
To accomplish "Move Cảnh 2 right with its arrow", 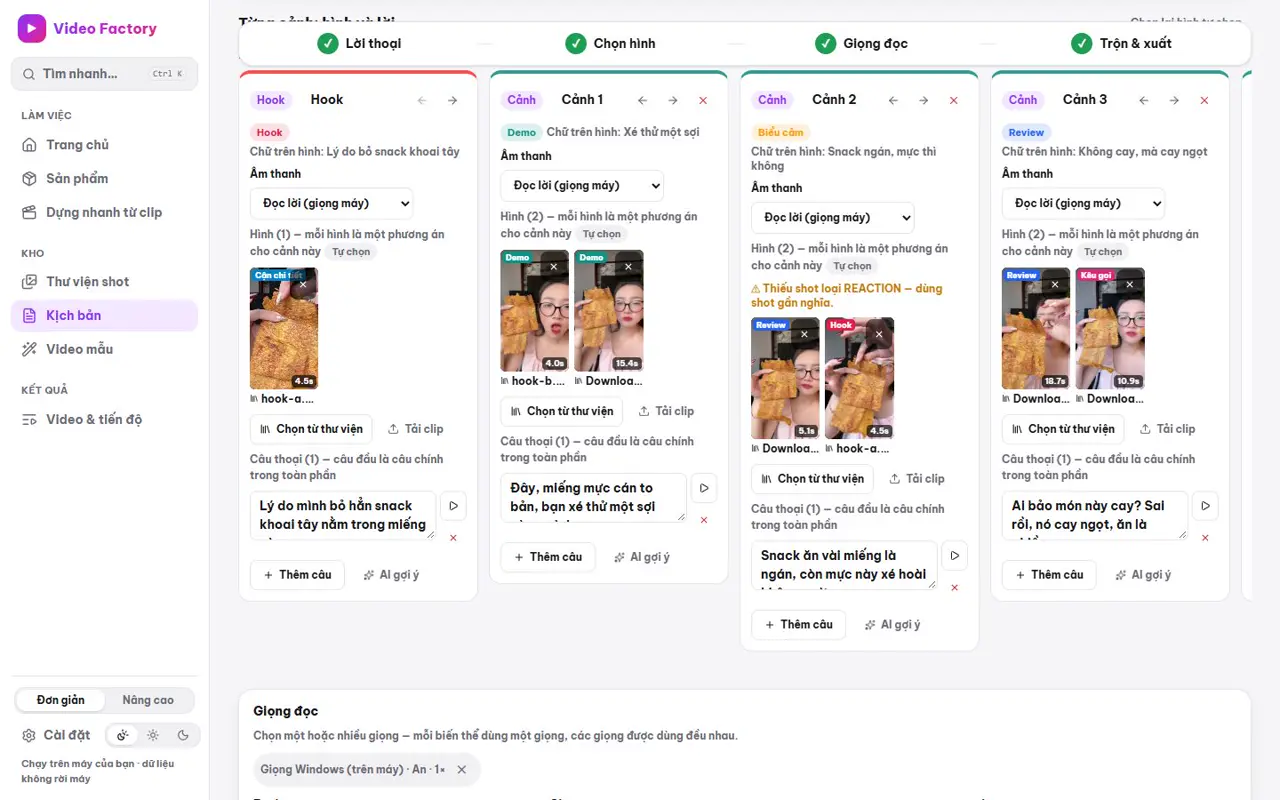I will [x=924, y=100].
